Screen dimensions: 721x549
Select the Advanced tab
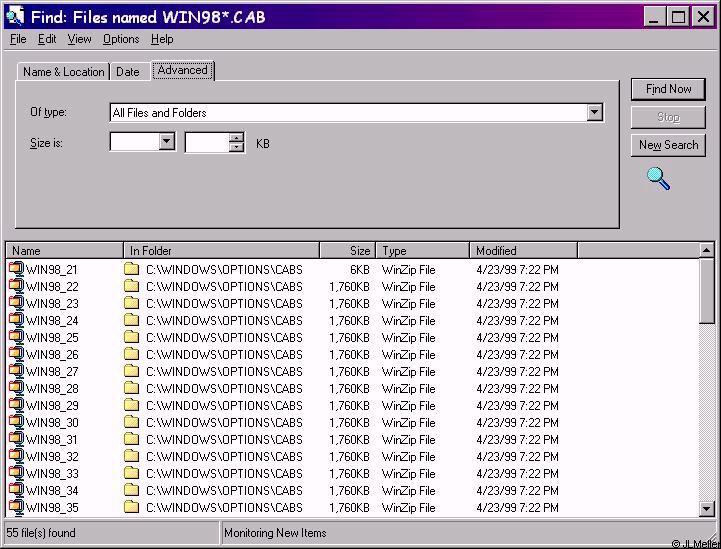coord(183,70)
